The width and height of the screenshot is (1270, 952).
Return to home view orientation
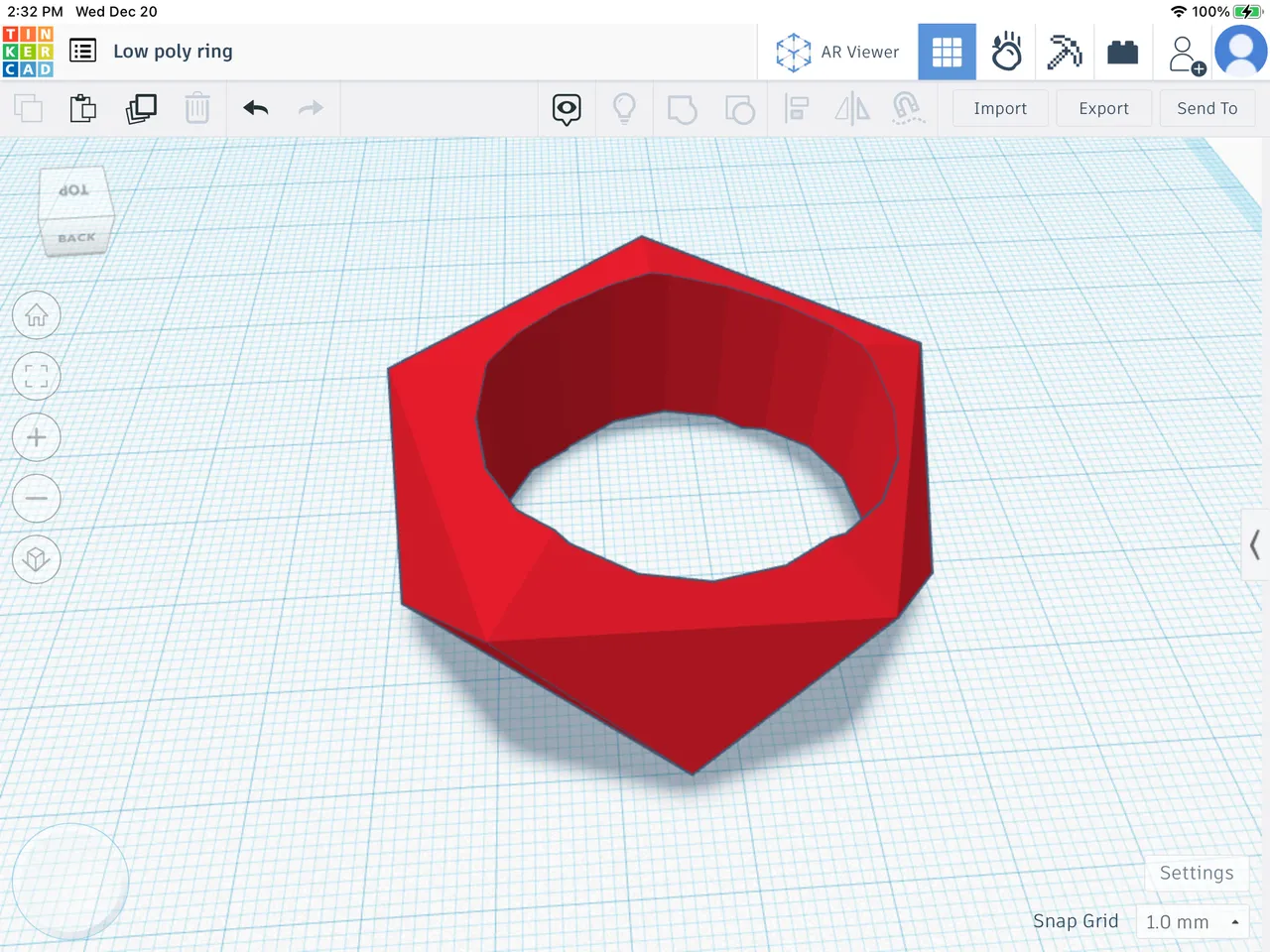(36, 314)
